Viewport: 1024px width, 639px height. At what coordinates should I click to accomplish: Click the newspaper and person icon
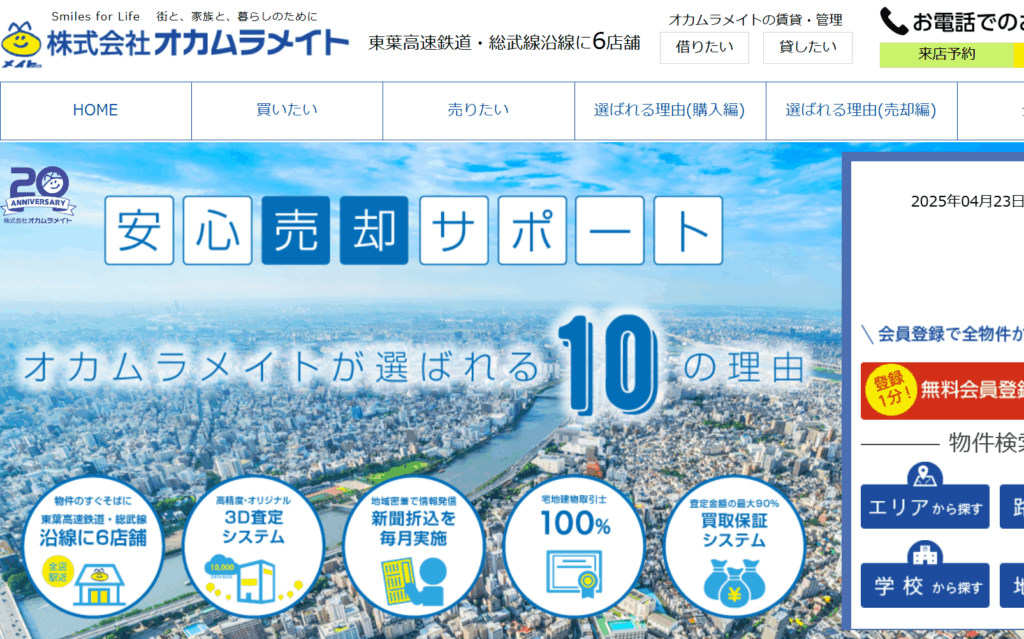pos(414,581)
